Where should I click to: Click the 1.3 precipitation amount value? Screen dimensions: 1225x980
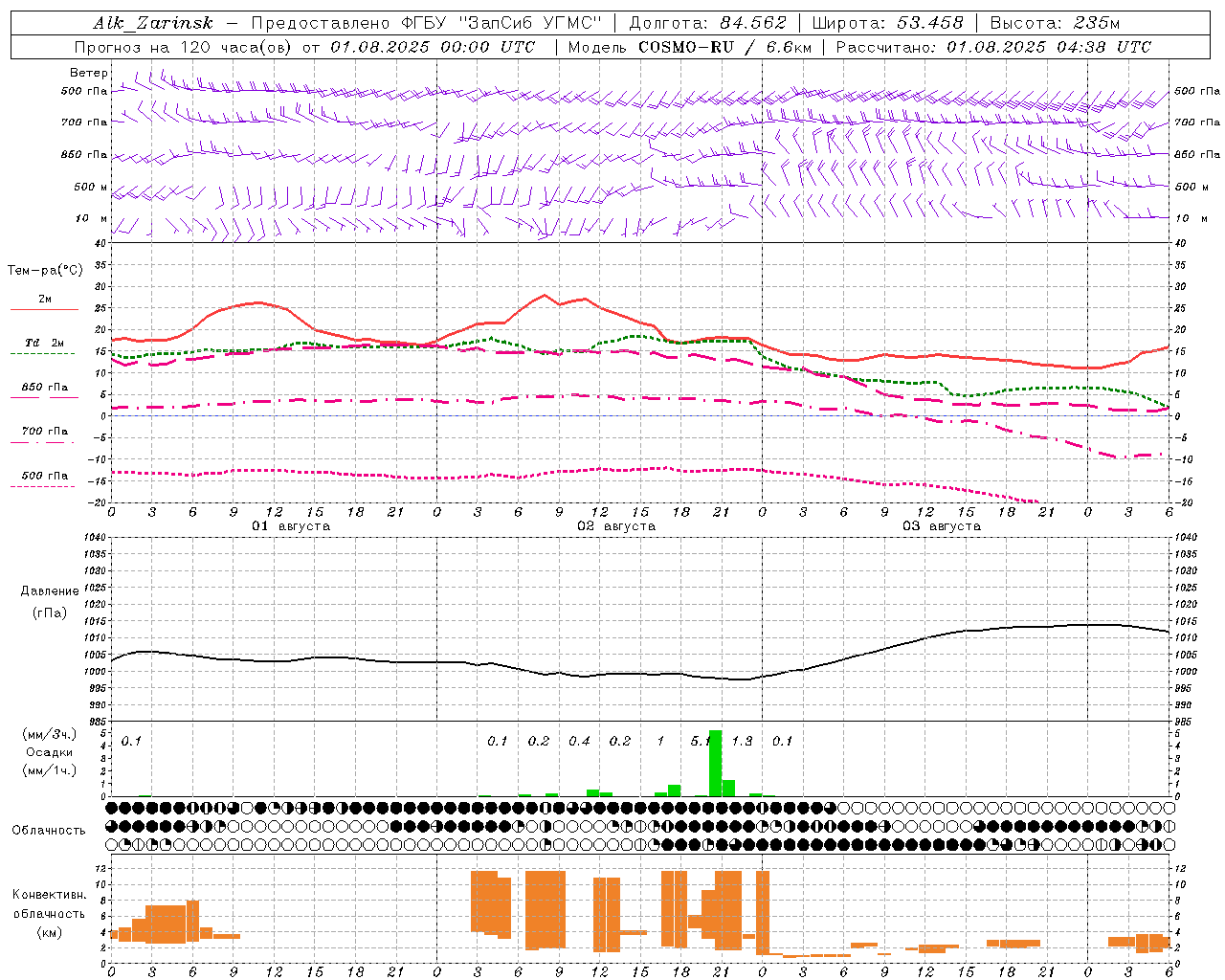(x=742, y=741)
